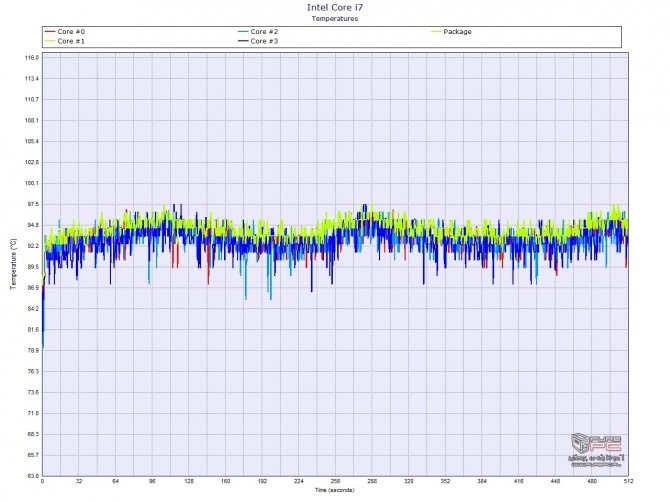Screen dimensions: 670x502
Task: Click the Temperature (°C) axis label
Action: (x=14, y=264)
